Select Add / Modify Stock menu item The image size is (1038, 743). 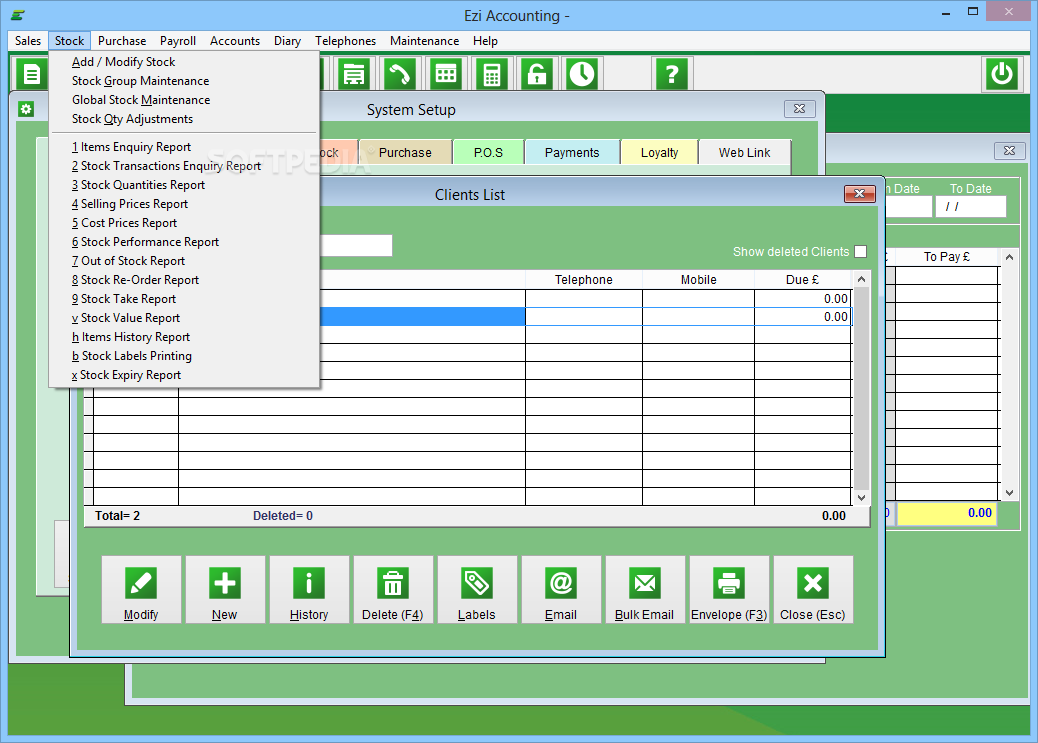185,62
